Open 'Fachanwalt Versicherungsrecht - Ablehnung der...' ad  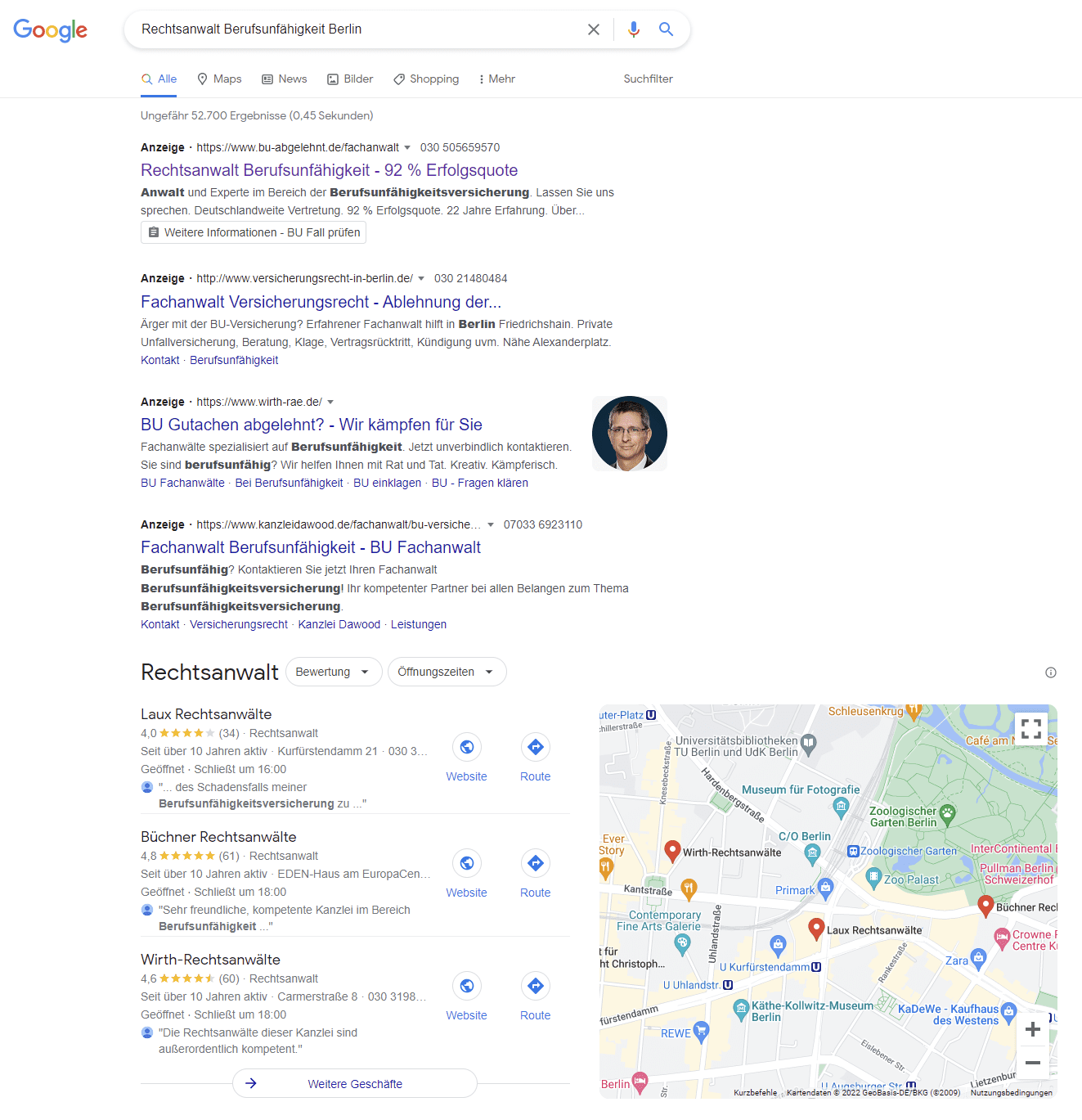click(x=321, y=302)
